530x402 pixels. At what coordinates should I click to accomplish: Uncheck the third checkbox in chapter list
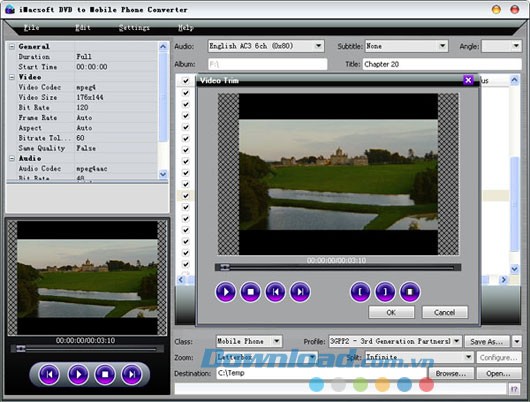[x=186, y=104]
